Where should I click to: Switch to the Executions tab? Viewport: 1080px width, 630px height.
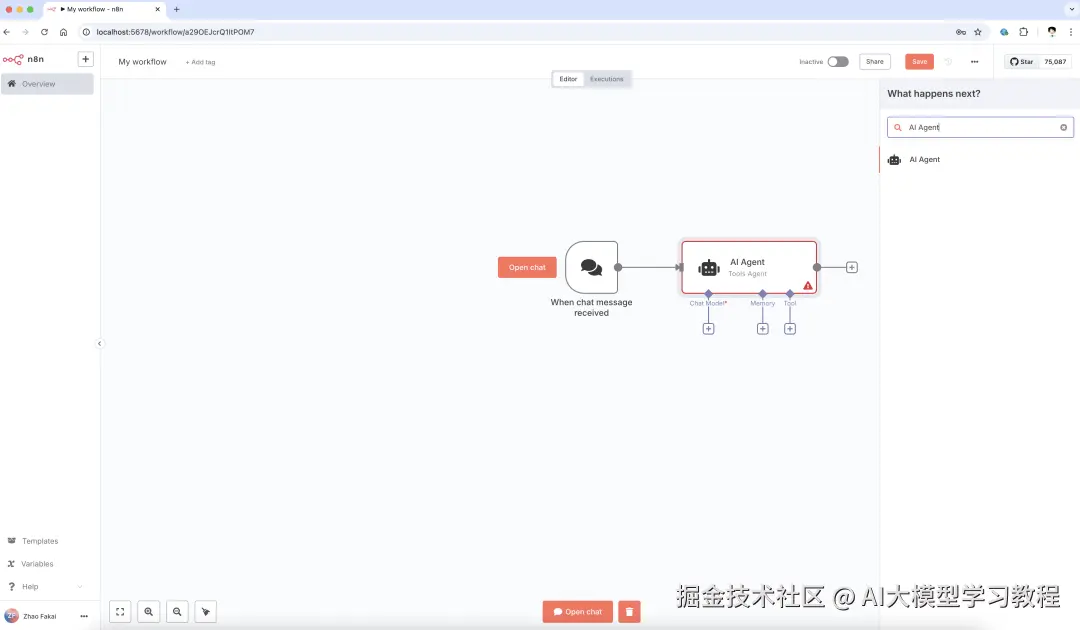pyautogui.click(x=607, y=78)
